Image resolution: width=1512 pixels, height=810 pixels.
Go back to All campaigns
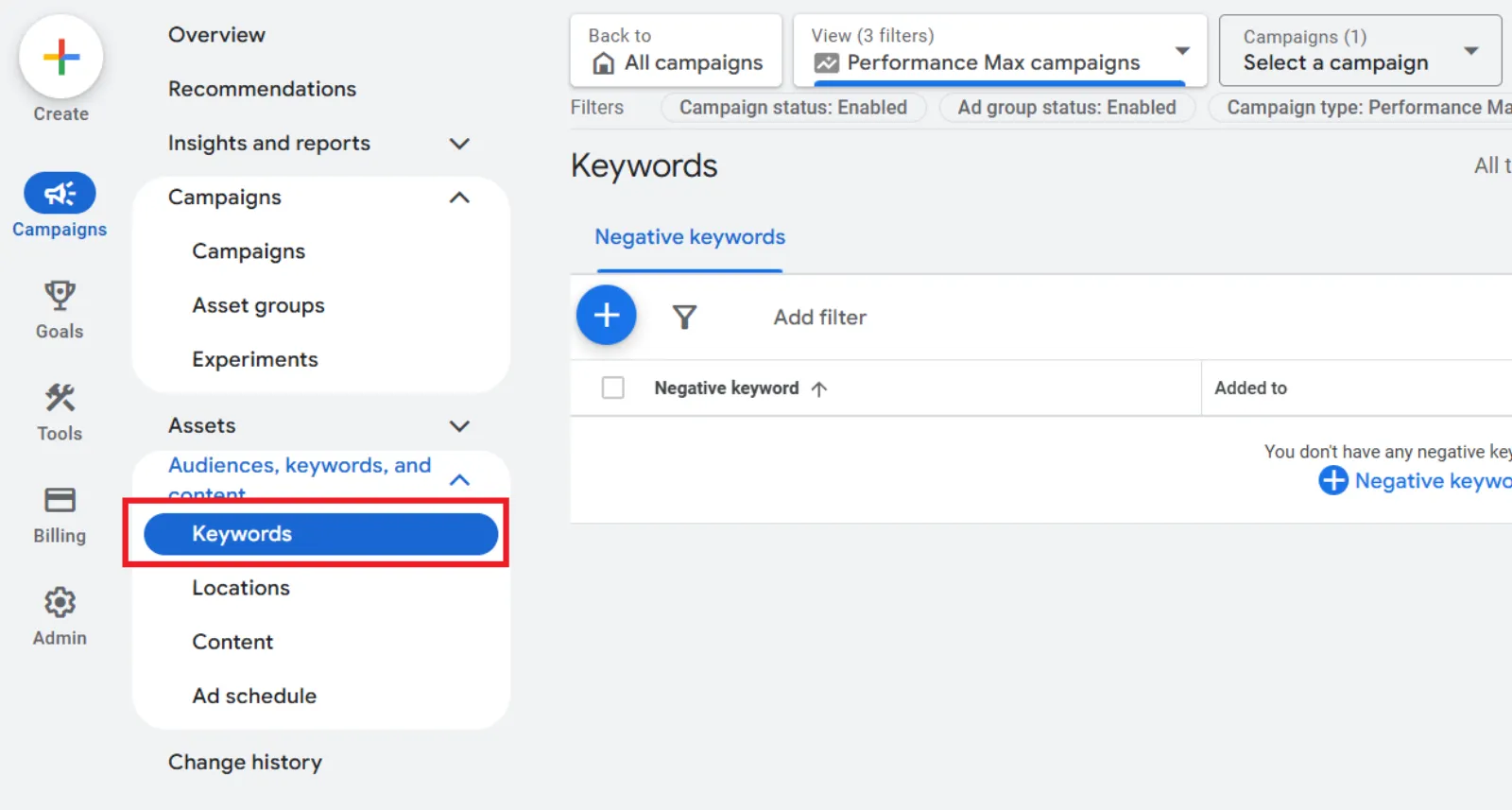(x=676, y=50)
